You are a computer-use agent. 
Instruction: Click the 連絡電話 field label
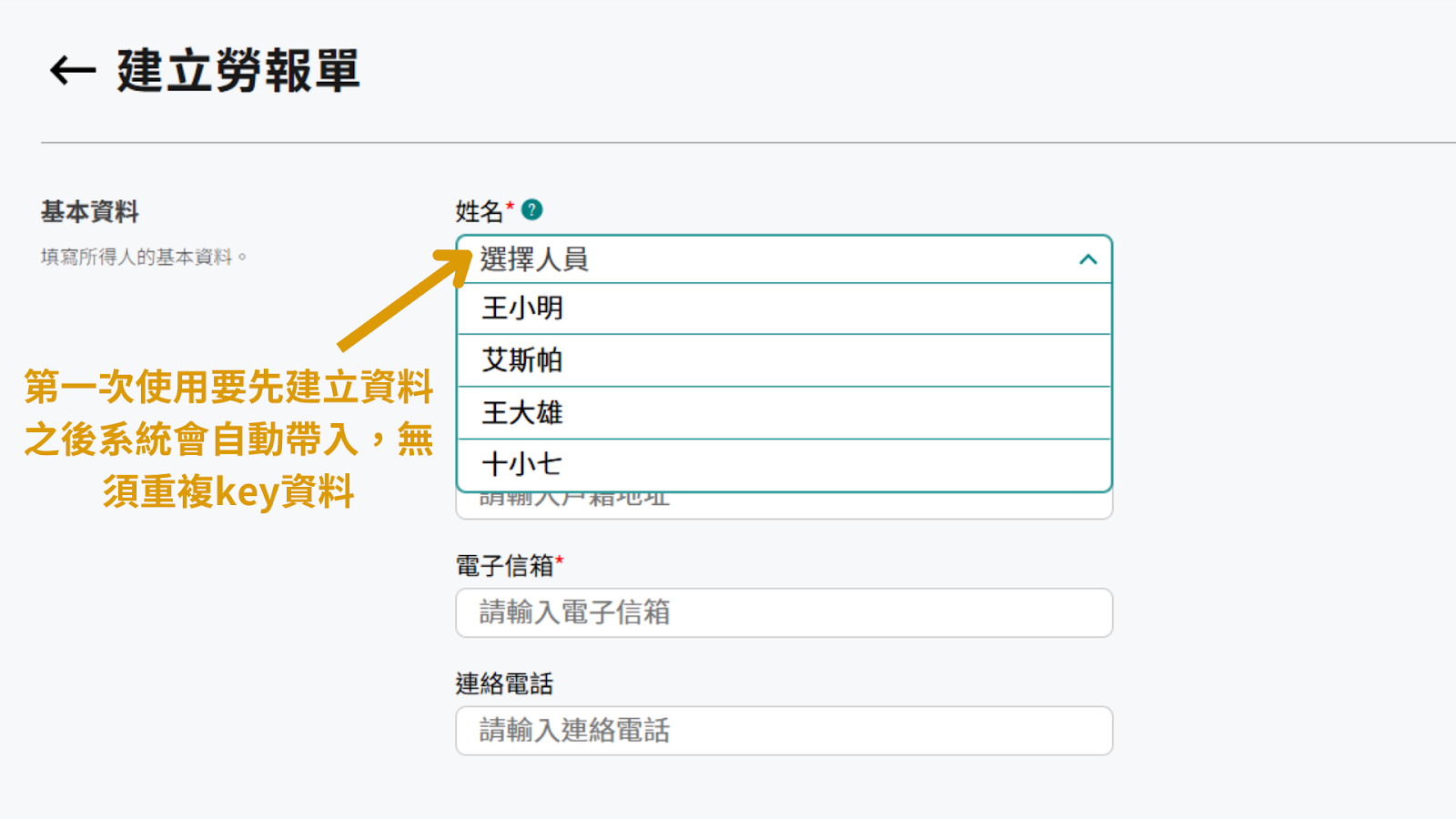[504, 684]
